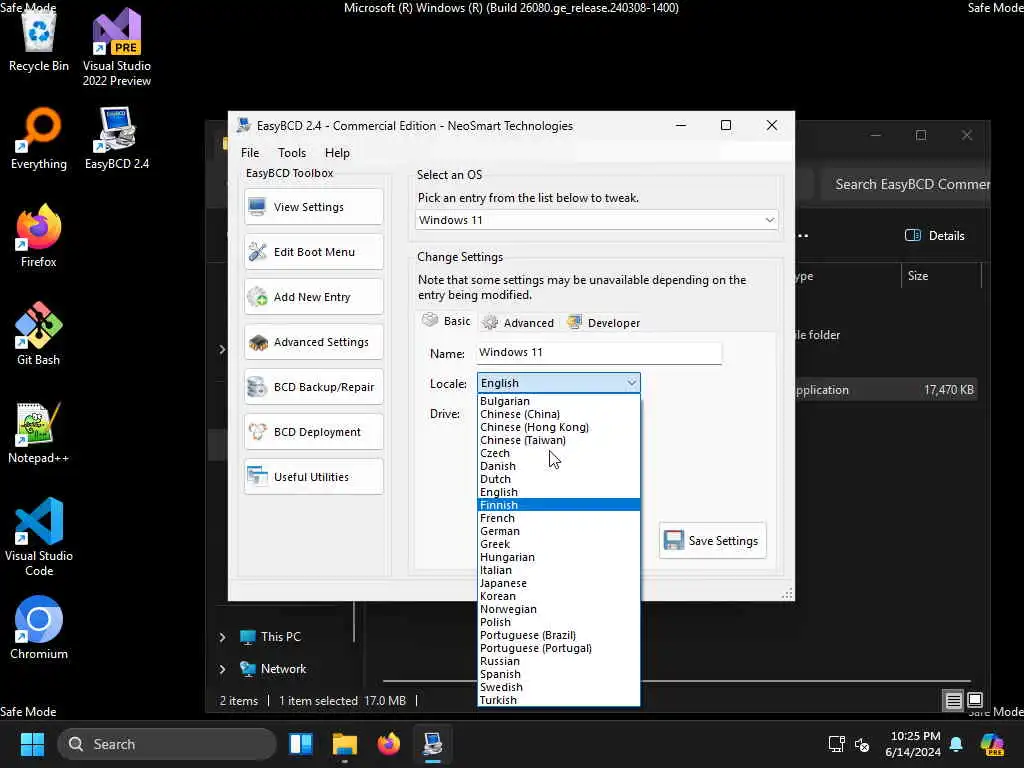The height and width of the screenshot is (768, 1024).
Task: Open Useful Utilities
Action: pos(314,477)
